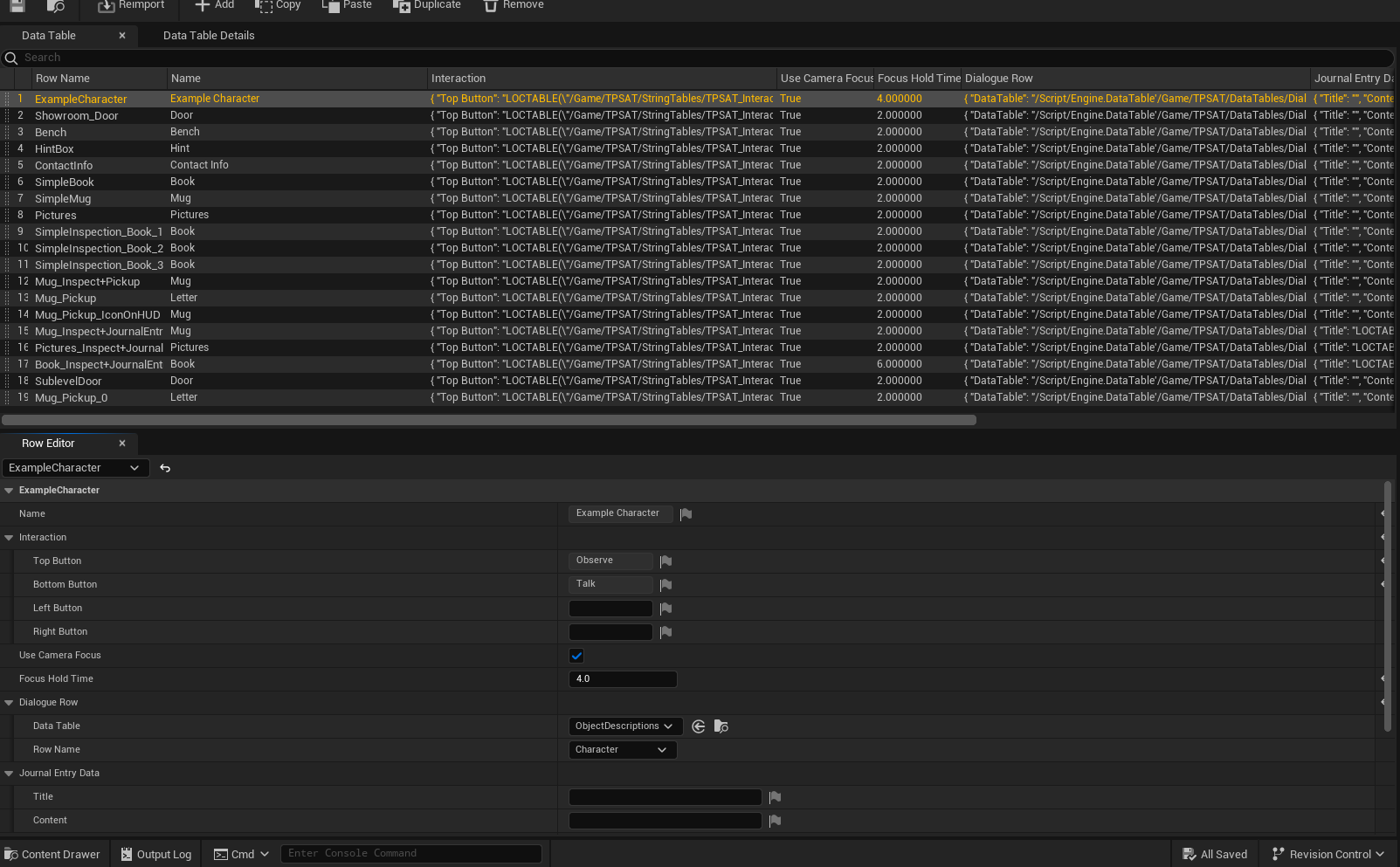Click the Example Character name text field
Image resolution: width=1400 pixels, height=867 pixels.
[x=621, y=513]
